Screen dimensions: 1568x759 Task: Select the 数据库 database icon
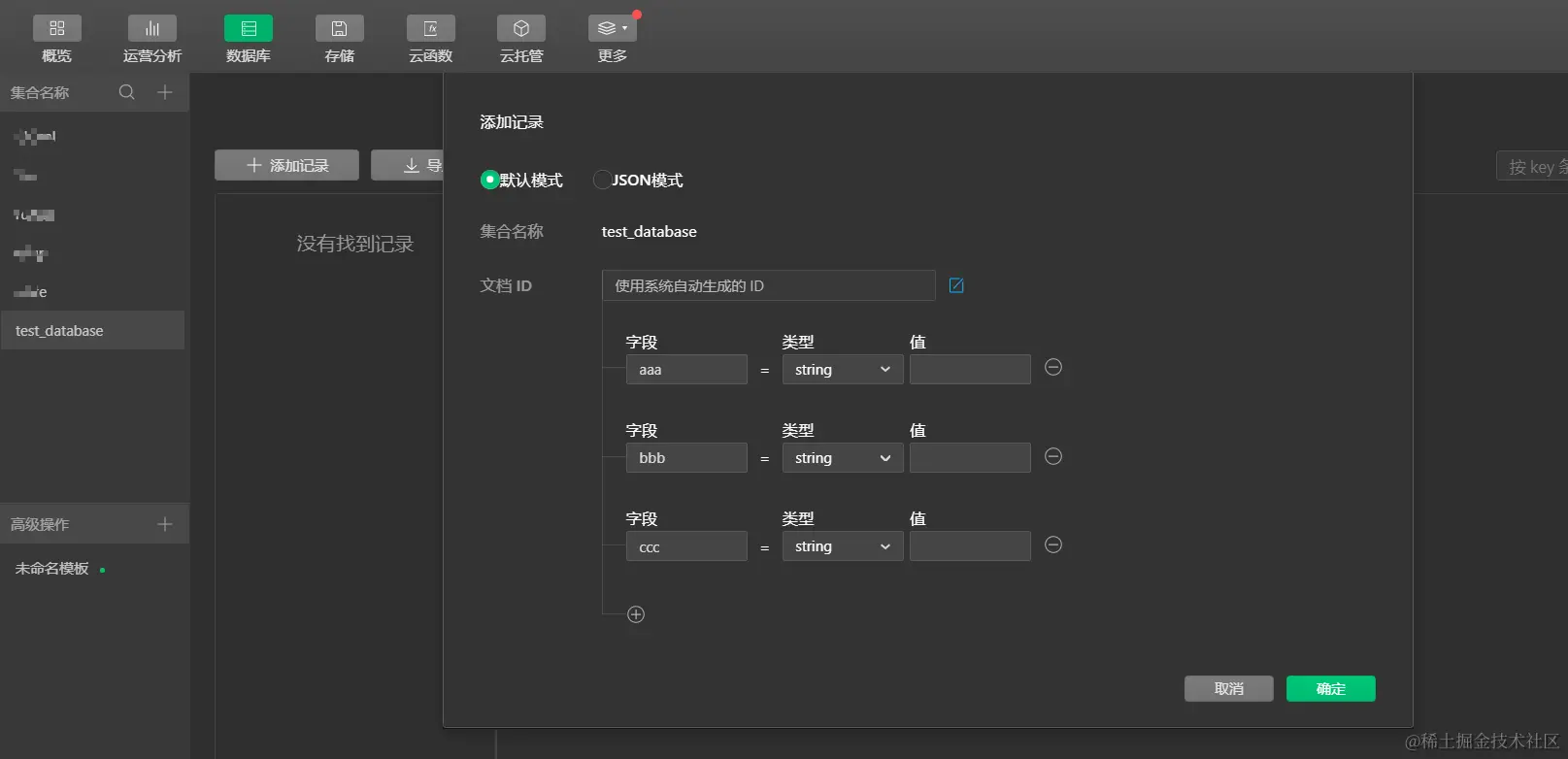click(x=248, y=29)
